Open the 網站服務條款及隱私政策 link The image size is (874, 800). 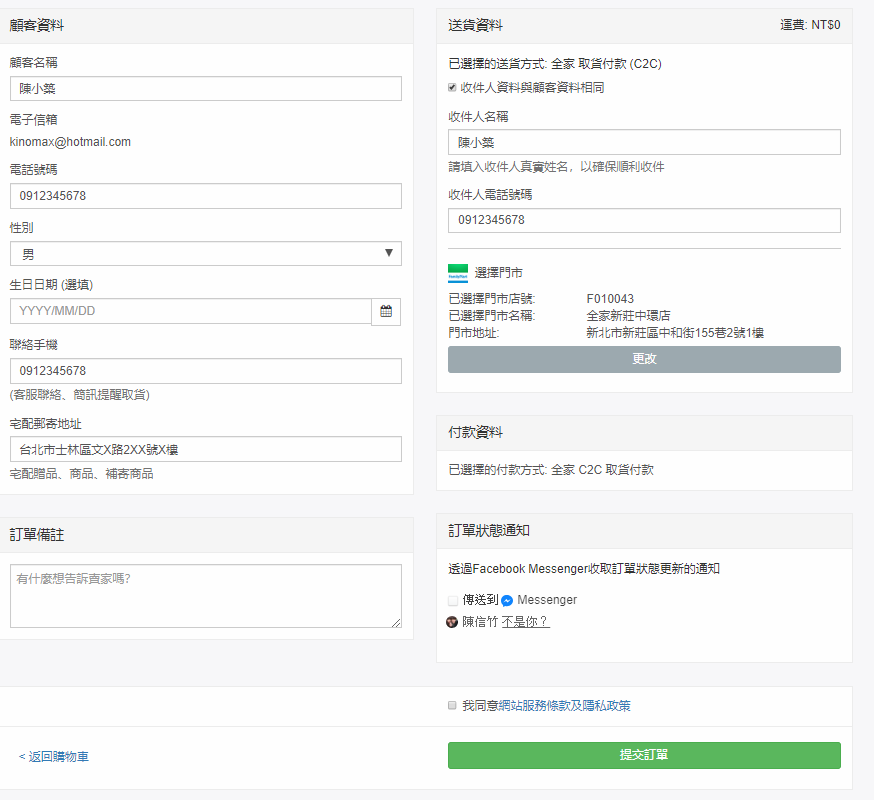click(571, 706)
